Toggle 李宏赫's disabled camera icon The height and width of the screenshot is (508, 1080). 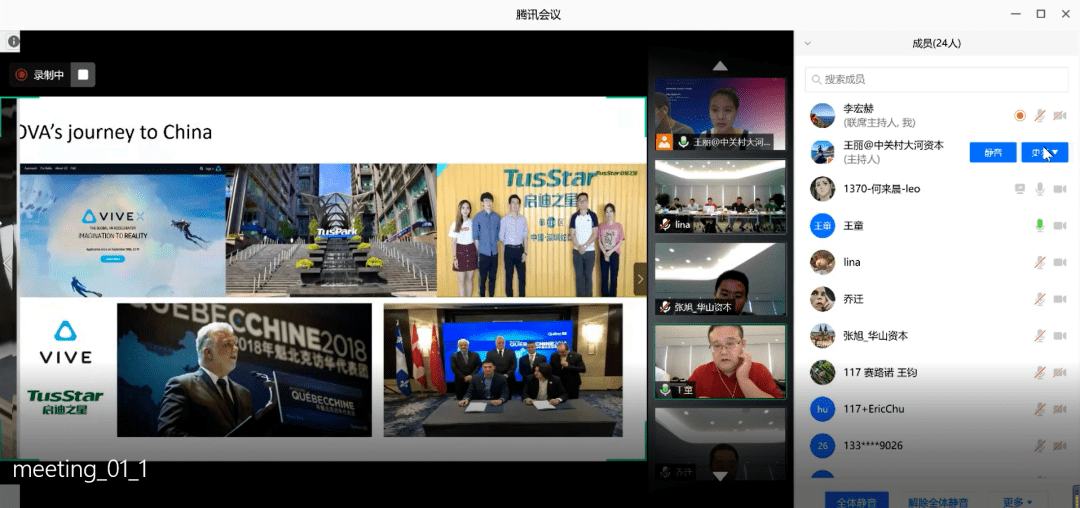point(1060,116)
